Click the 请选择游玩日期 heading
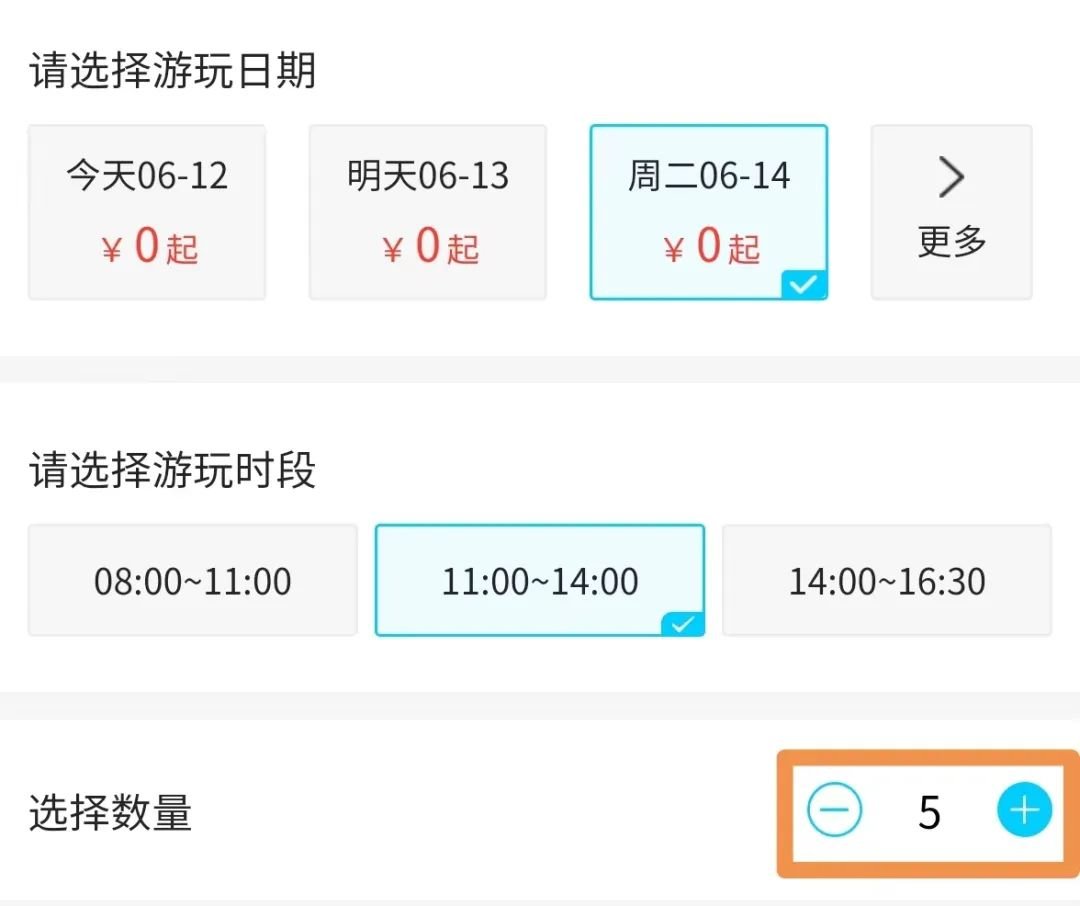 [x=173, y=72]
